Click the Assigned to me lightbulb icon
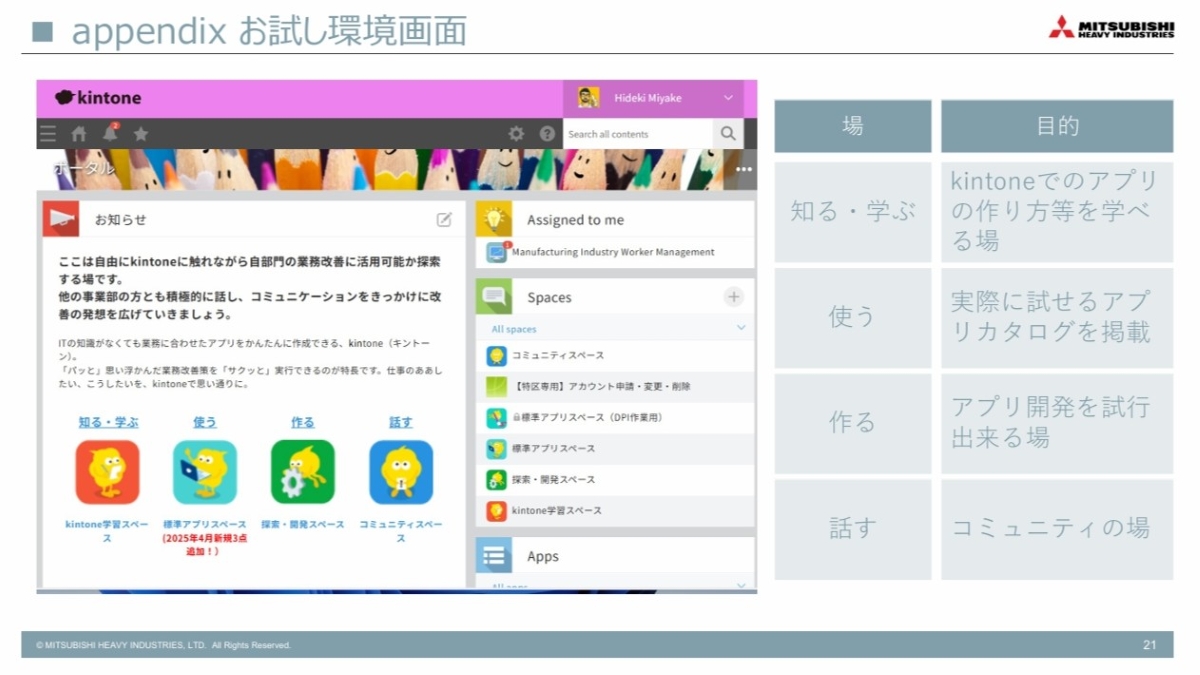 click(x=494, y=219)
